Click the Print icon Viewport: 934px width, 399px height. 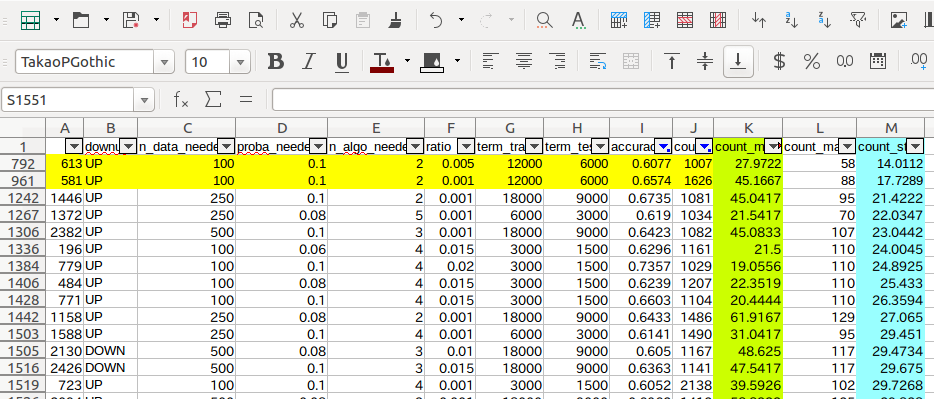point(223,20)
